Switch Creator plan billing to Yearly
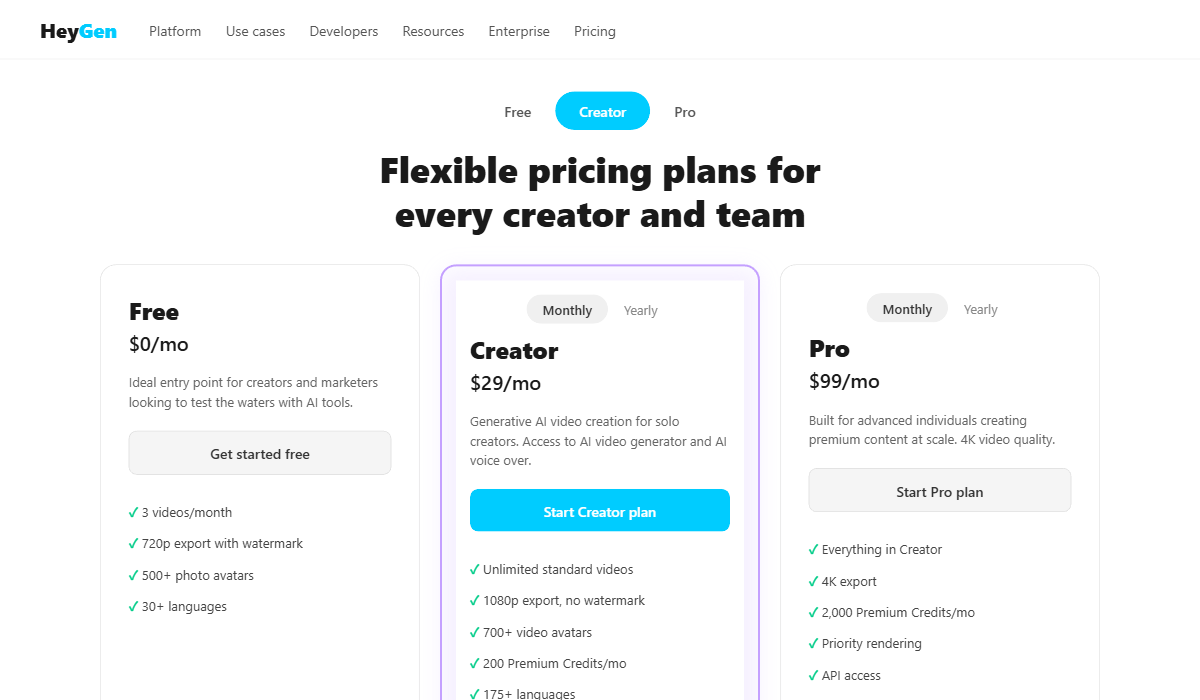1200x700 pixels. [640, 310]
